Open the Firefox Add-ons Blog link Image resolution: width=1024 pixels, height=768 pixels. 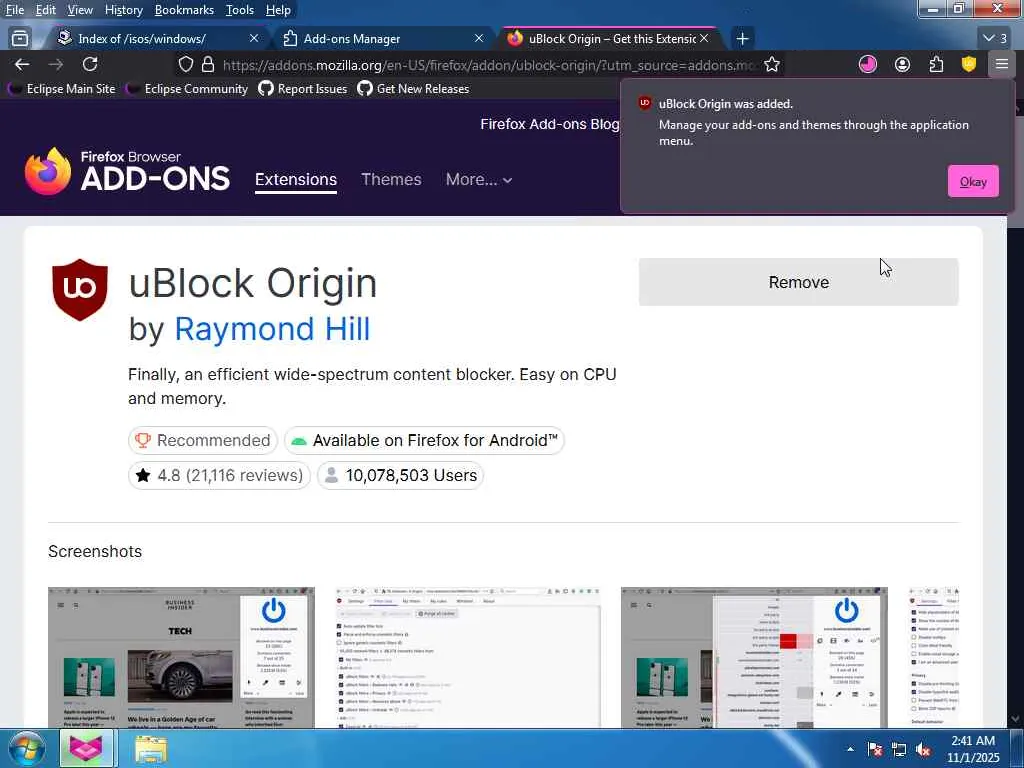coord(550,124)
